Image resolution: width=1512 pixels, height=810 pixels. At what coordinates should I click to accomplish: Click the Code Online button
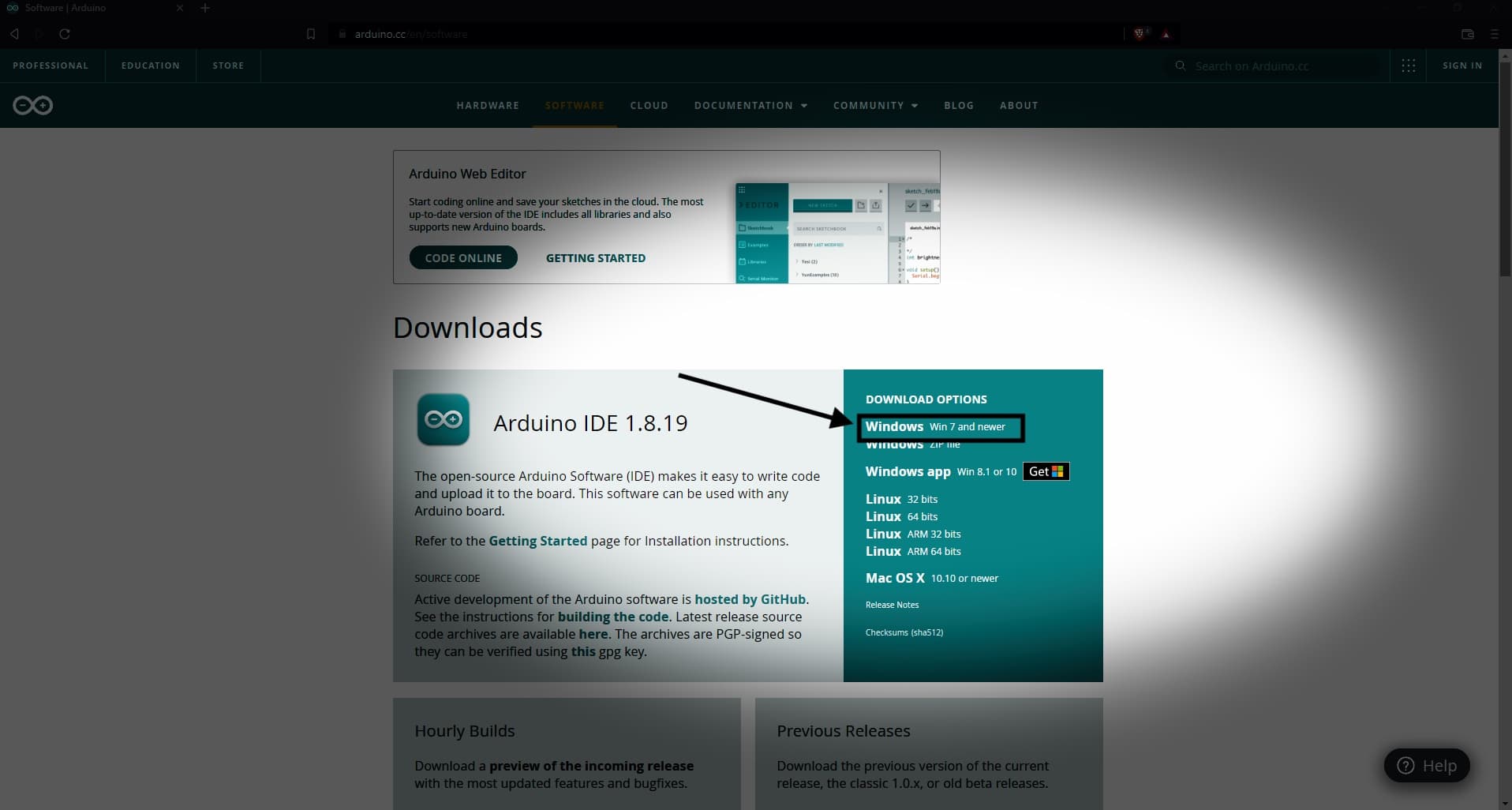463,257
